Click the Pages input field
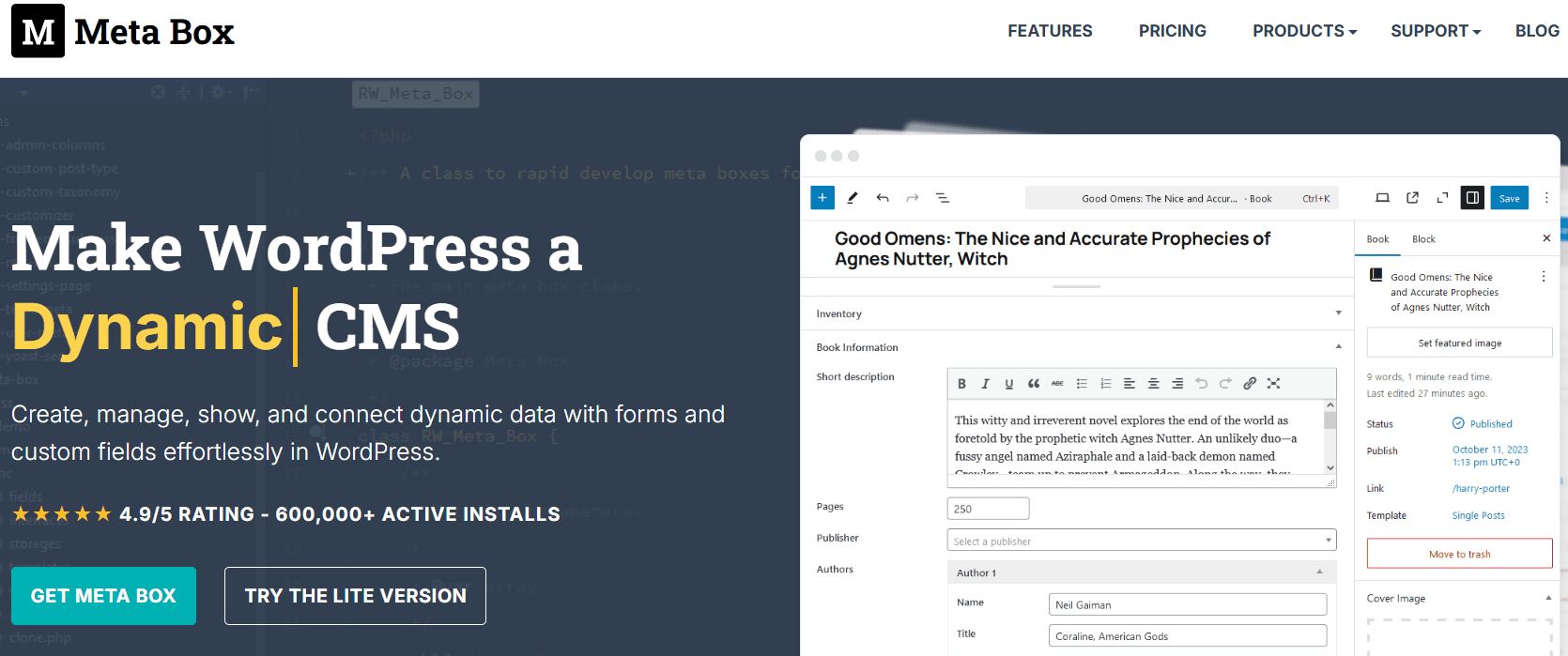Screen dimensions: 1568x656 (988, 509)
